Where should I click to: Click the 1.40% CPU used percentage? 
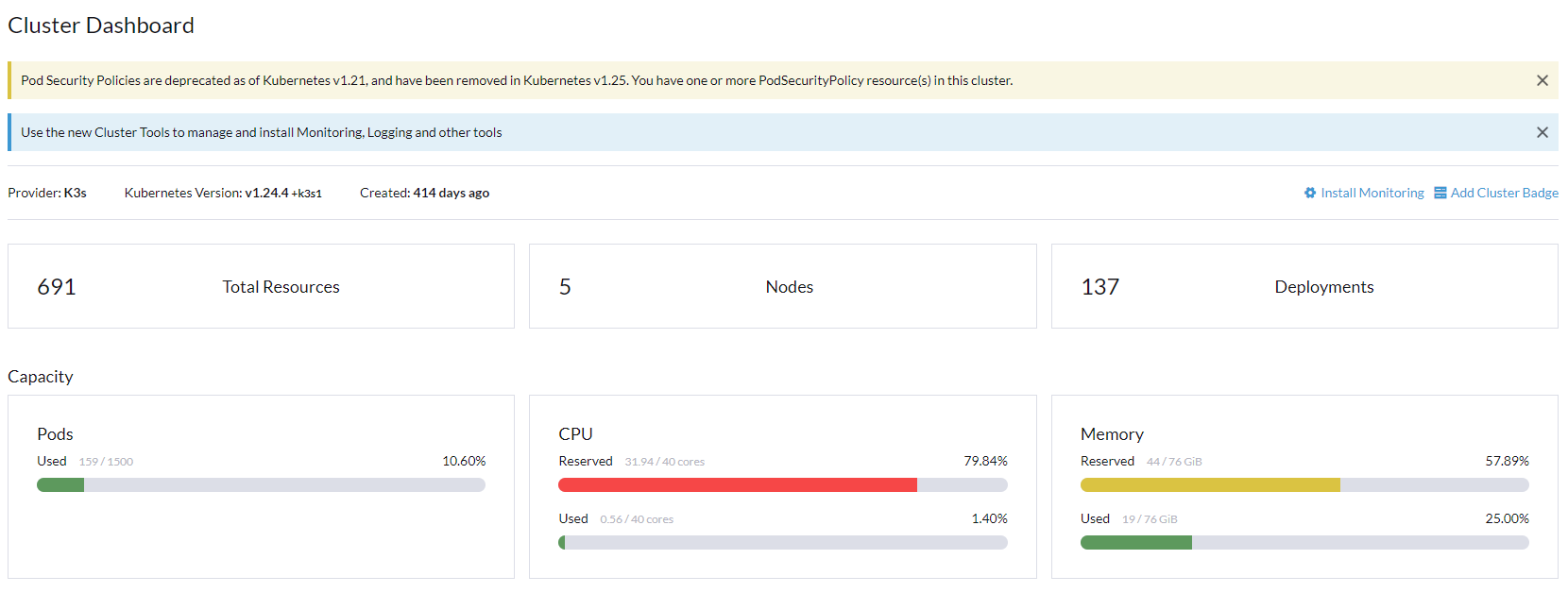pos(989,518)
